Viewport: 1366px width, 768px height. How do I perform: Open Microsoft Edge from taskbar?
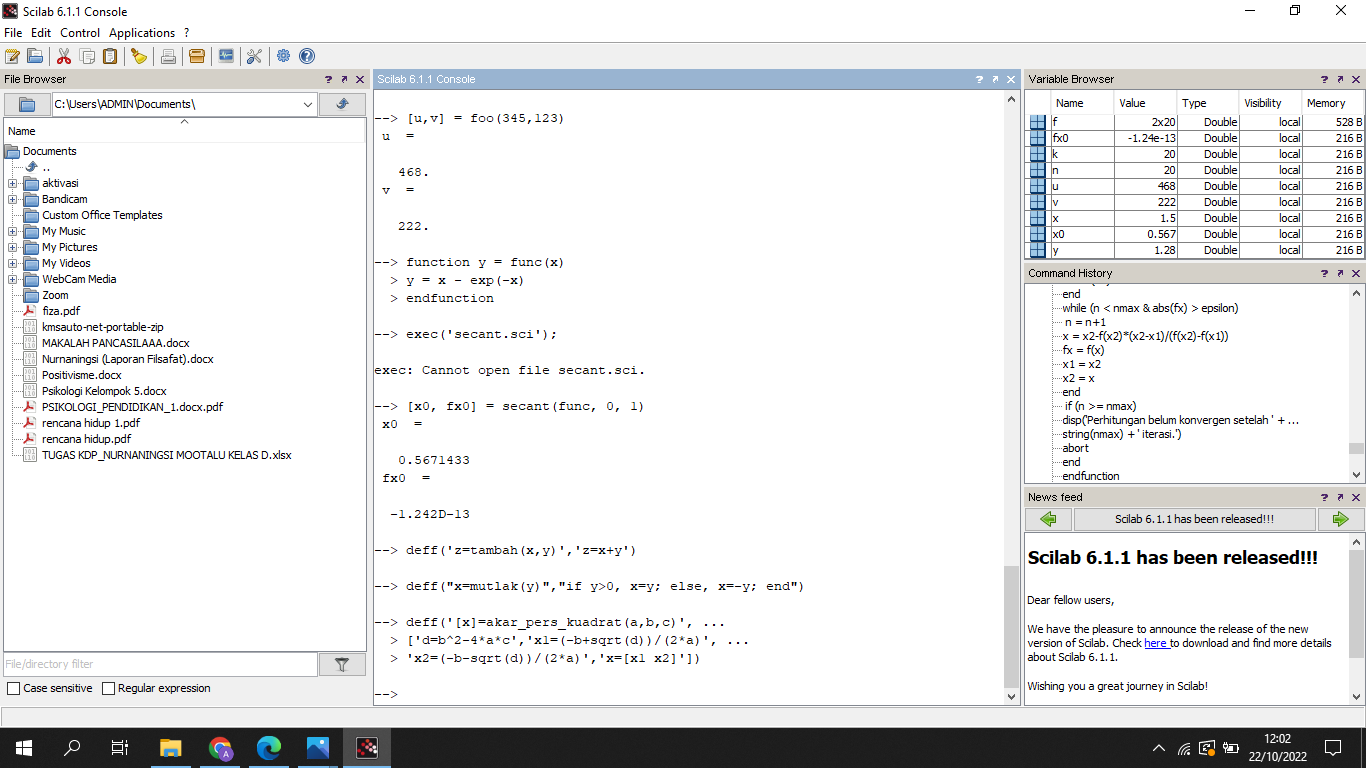pos(269,747)
